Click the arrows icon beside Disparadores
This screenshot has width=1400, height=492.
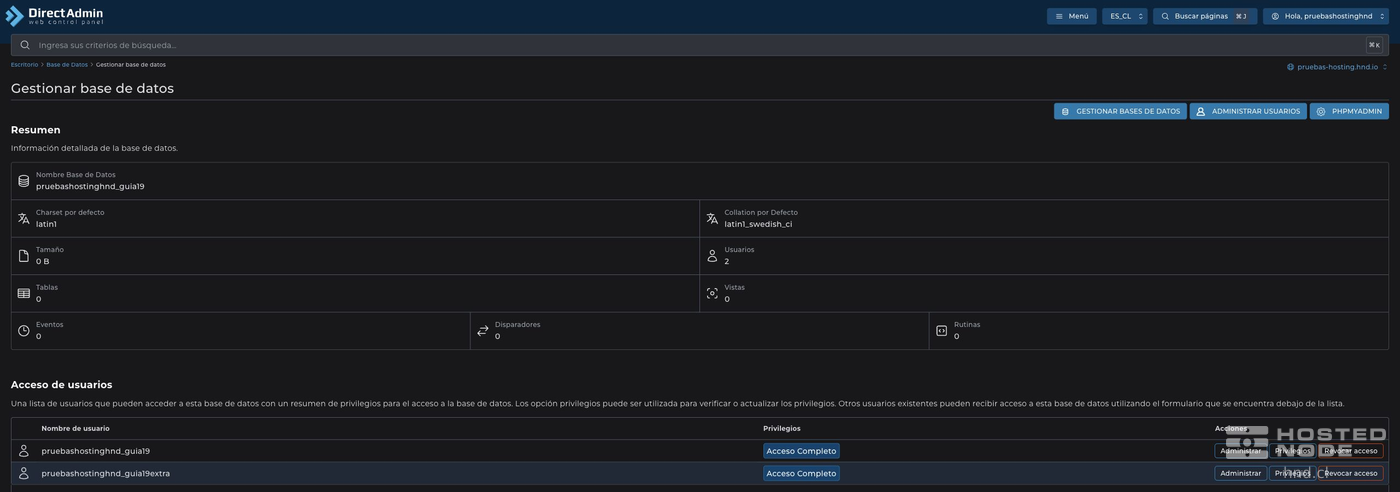483,331
